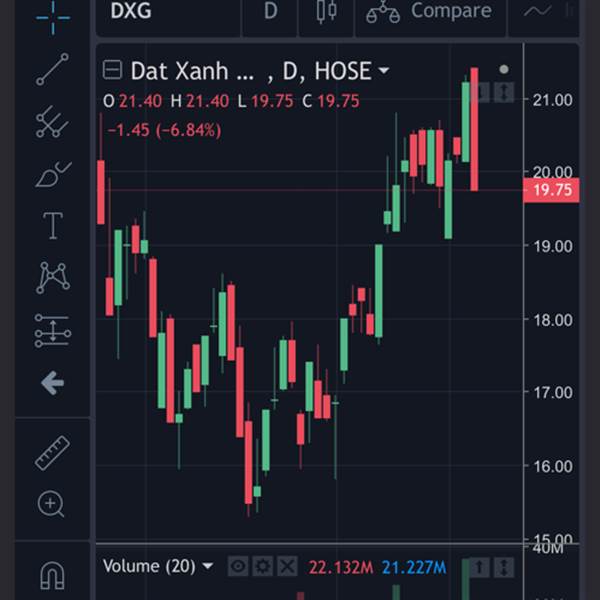Collapse the Dat Xanh legend box

112,70
